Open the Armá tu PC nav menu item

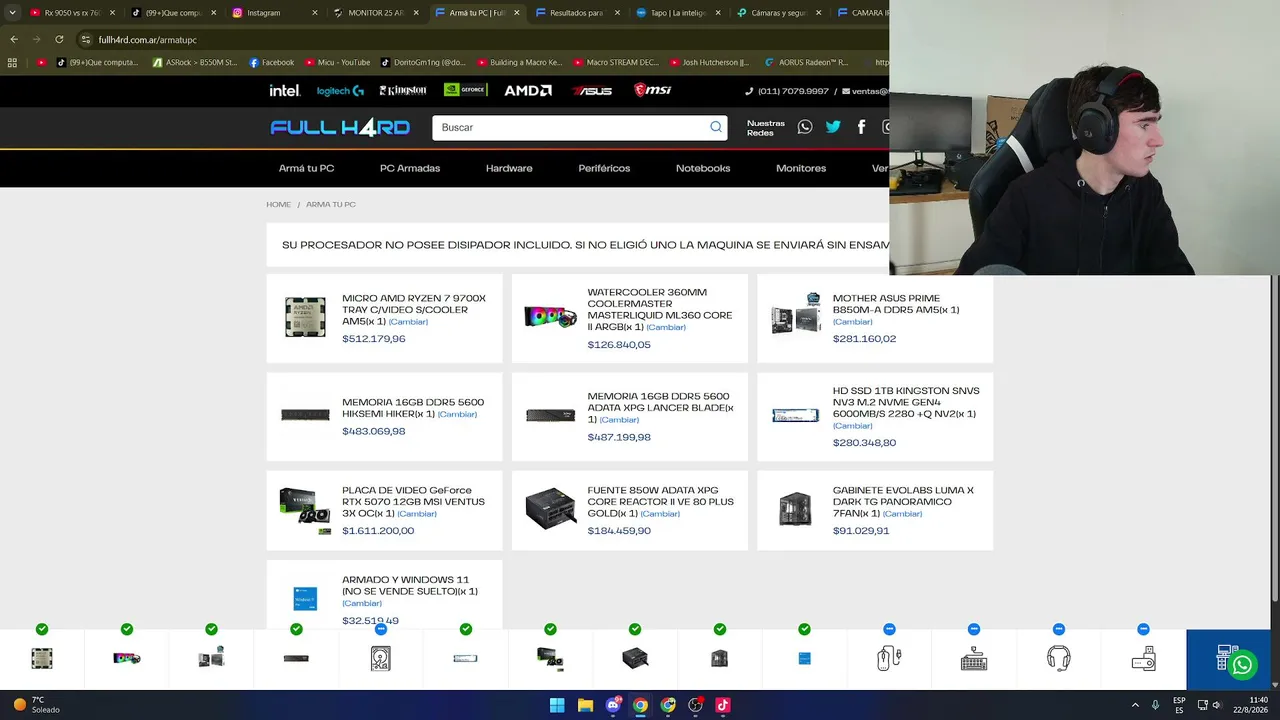306,168
